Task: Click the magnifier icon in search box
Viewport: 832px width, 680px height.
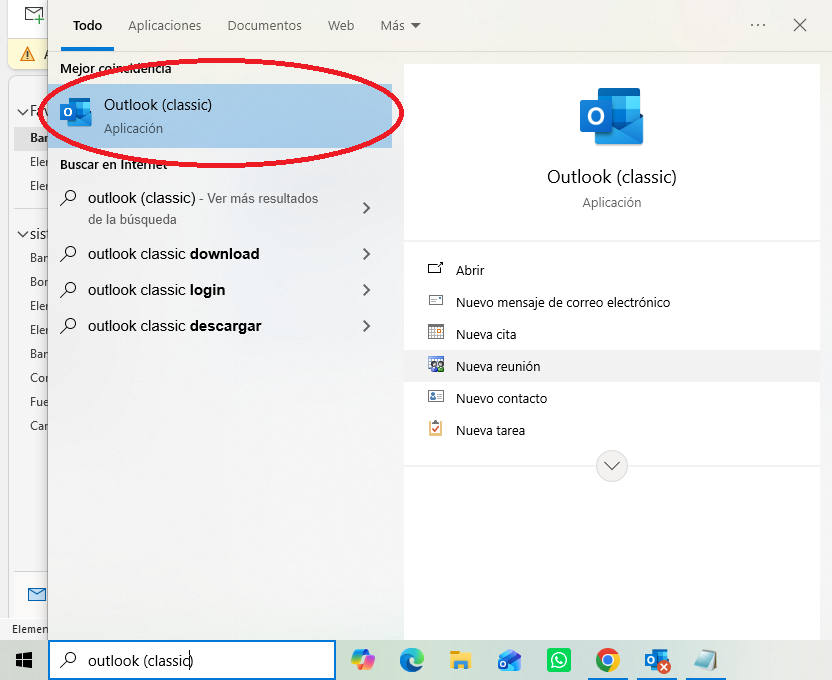Action: [68, 660]
